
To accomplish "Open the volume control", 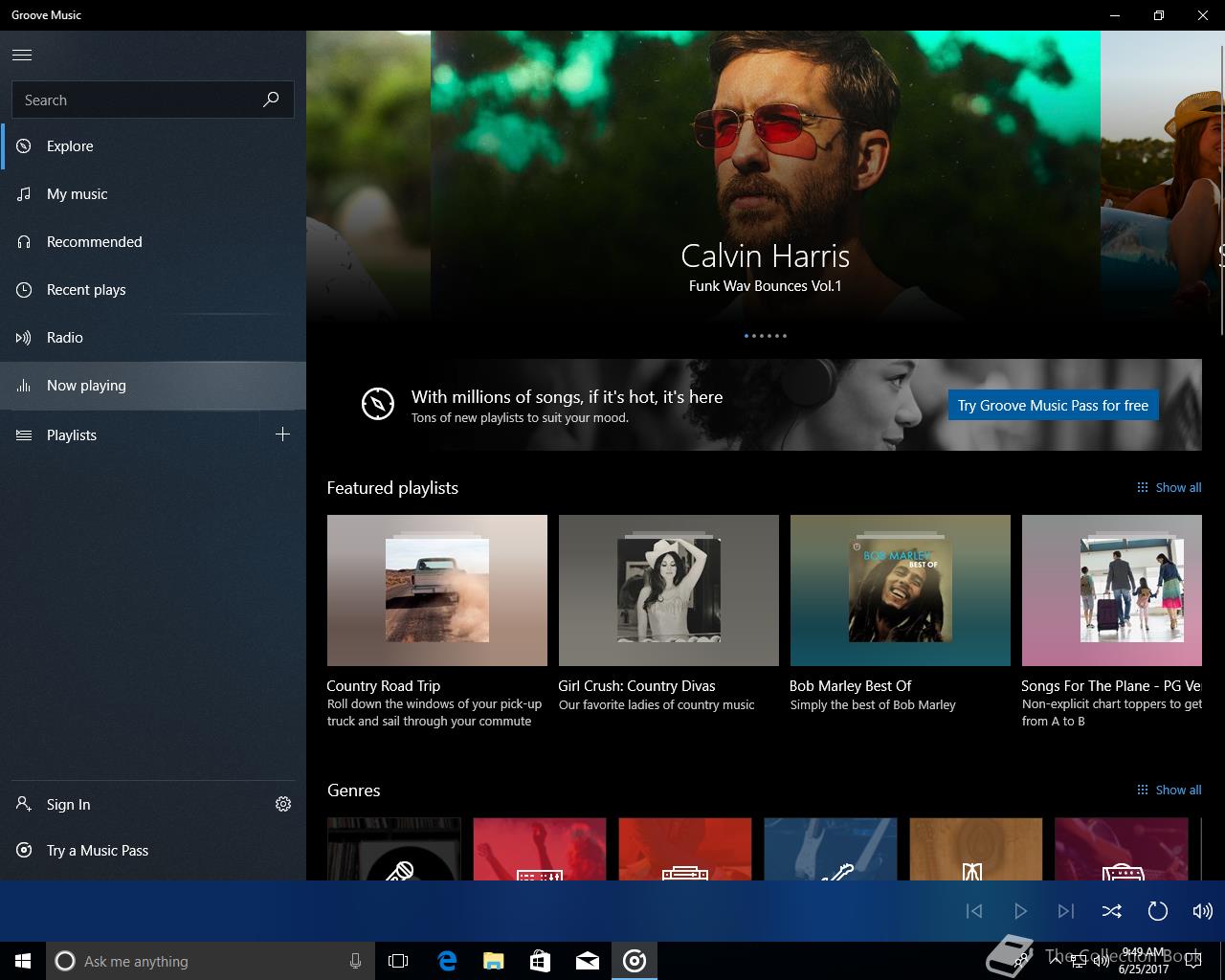I will tap(1203, 911).
